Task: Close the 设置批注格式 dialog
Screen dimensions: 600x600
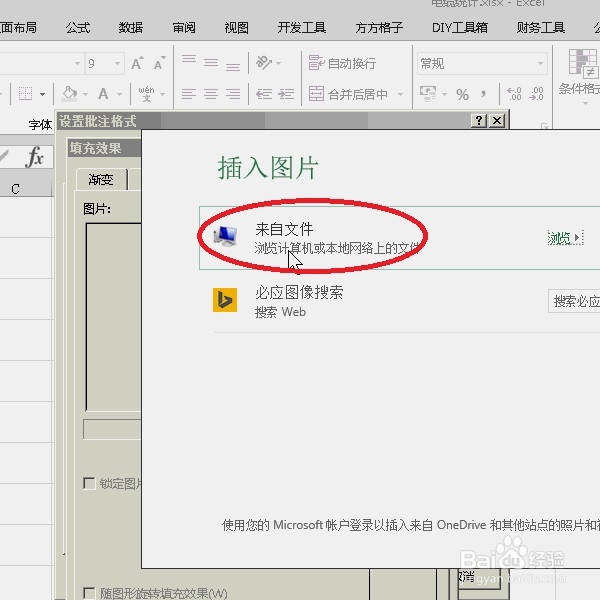Action: [x=497, y=121]
